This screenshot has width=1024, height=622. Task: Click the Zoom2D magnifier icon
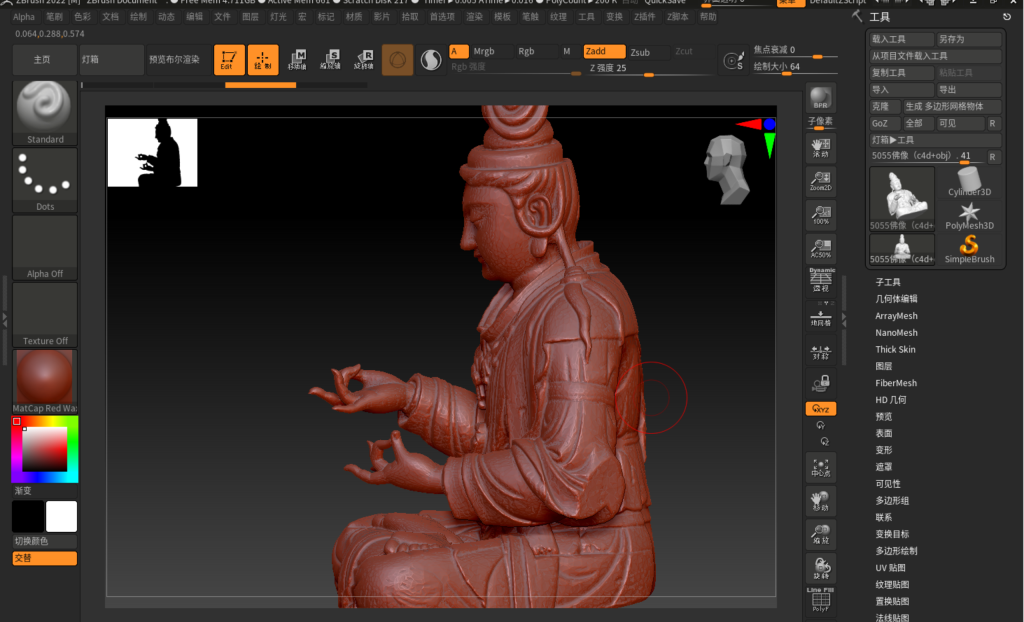point(820,180)
